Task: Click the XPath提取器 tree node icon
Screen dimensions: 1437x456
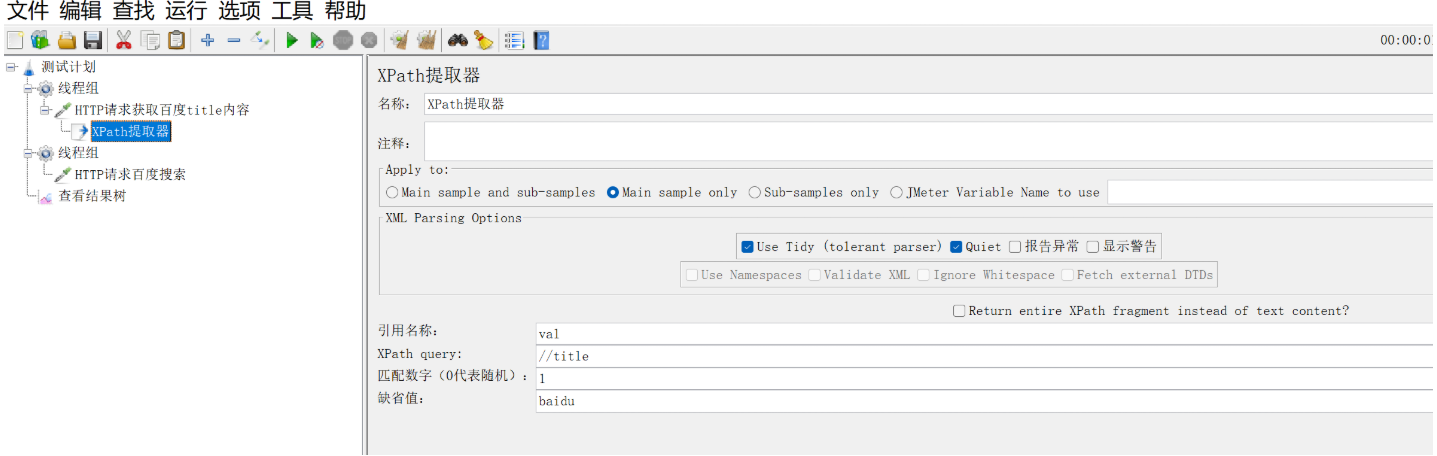Action: pos(80,131)
